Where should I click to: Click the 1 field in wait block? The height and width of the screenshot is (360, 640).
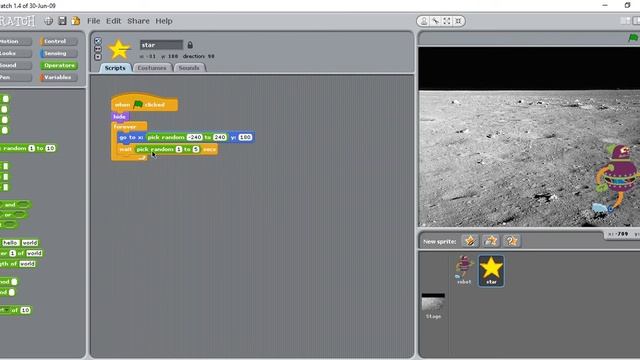(x=179, y=149)
